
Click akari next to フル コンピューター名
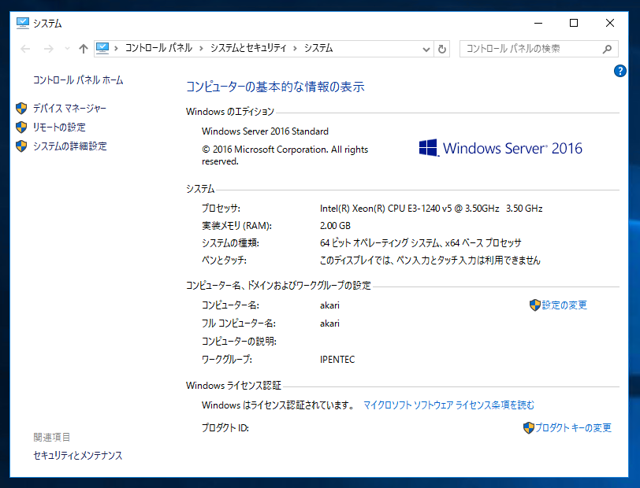(x=330, y=324)
